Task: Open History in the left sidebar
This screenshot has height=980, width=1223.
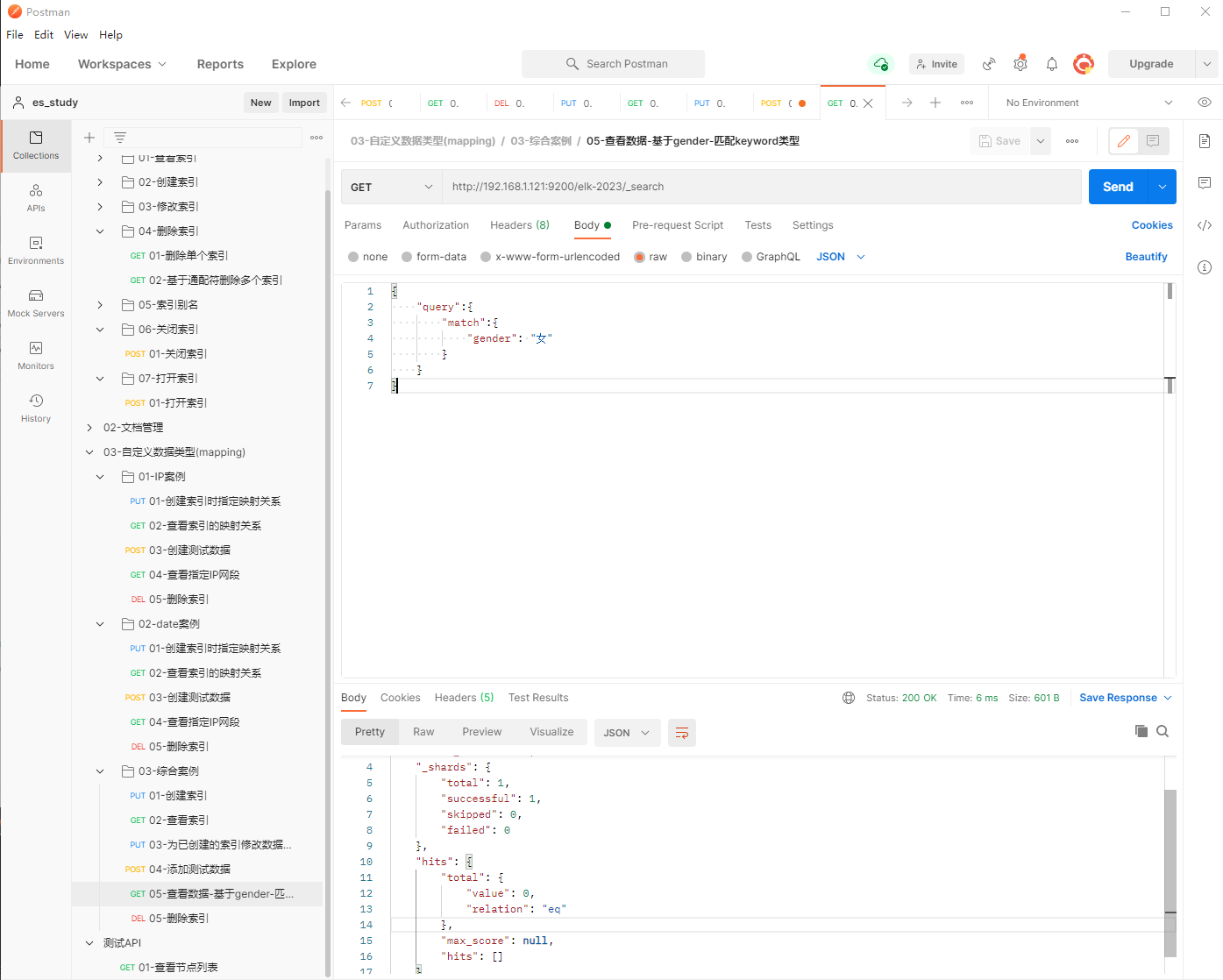Action: [x=36, y=408]
